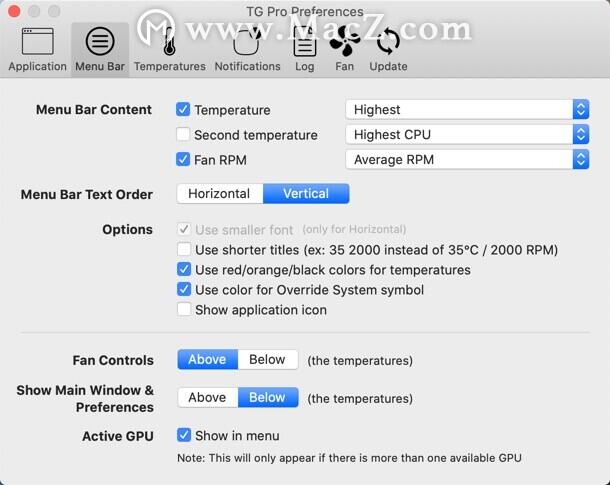Open the Highest CPU dropdown
Viewport: 610px width, 485px height.
click(x=467, y=135)
